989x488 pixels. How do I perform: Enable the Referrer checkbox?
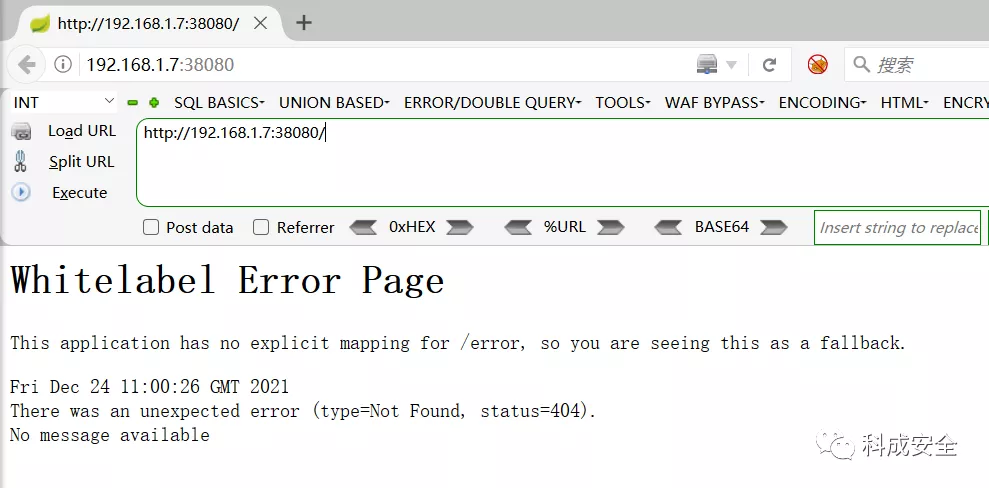(x=261, y=228)
